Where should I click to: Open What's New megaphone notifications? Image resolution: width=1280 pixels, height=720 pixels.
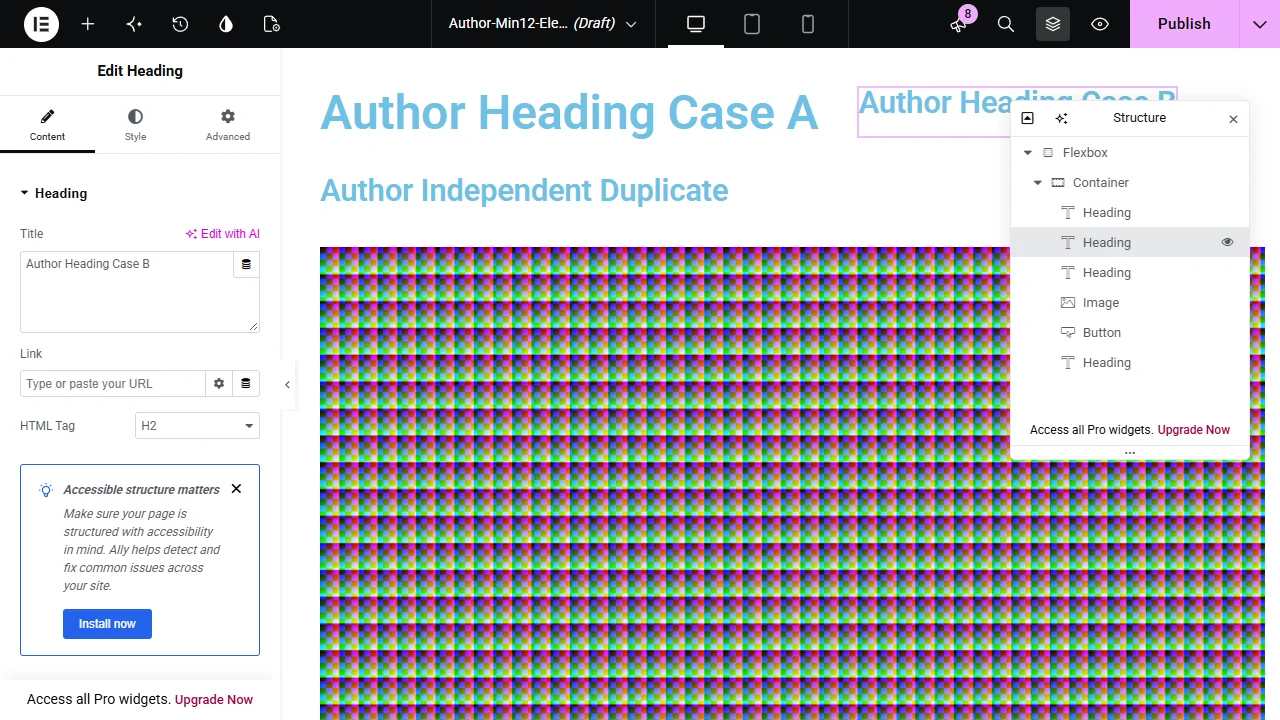[959, 24]
